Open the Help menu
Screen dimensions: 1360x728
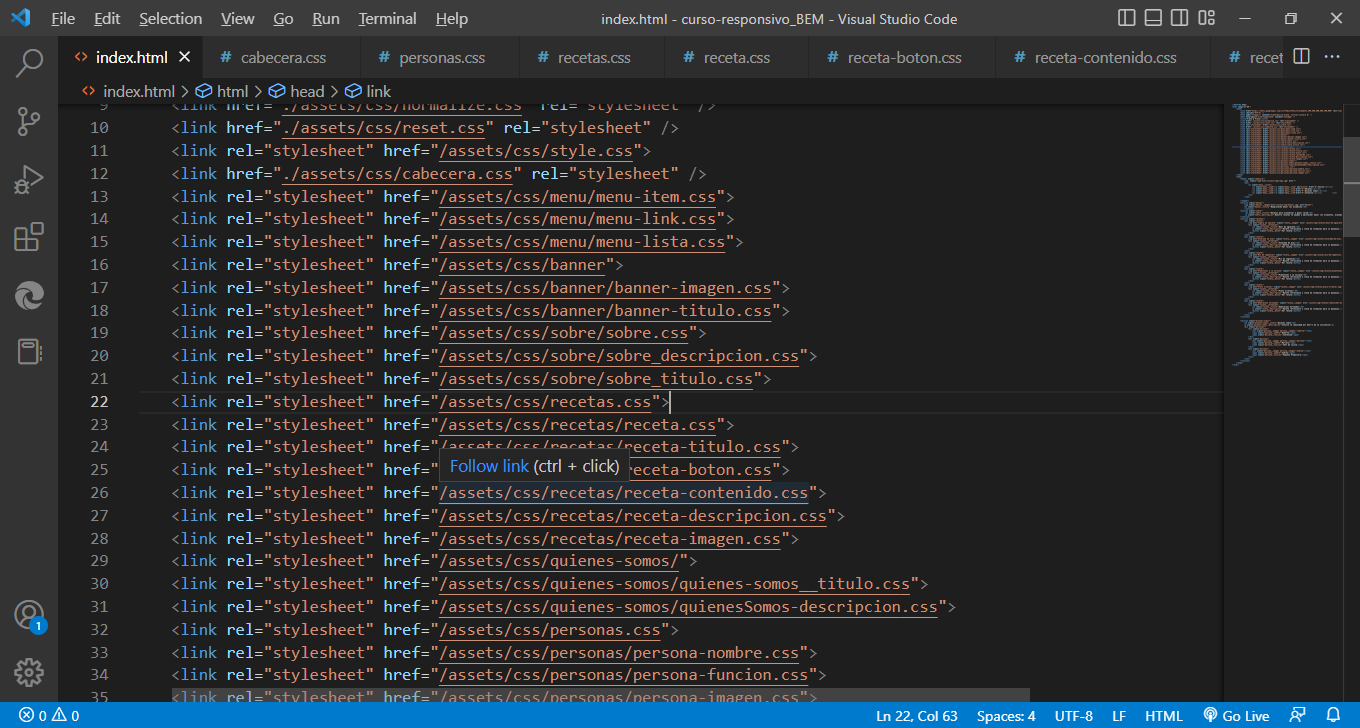coord(452,19)
